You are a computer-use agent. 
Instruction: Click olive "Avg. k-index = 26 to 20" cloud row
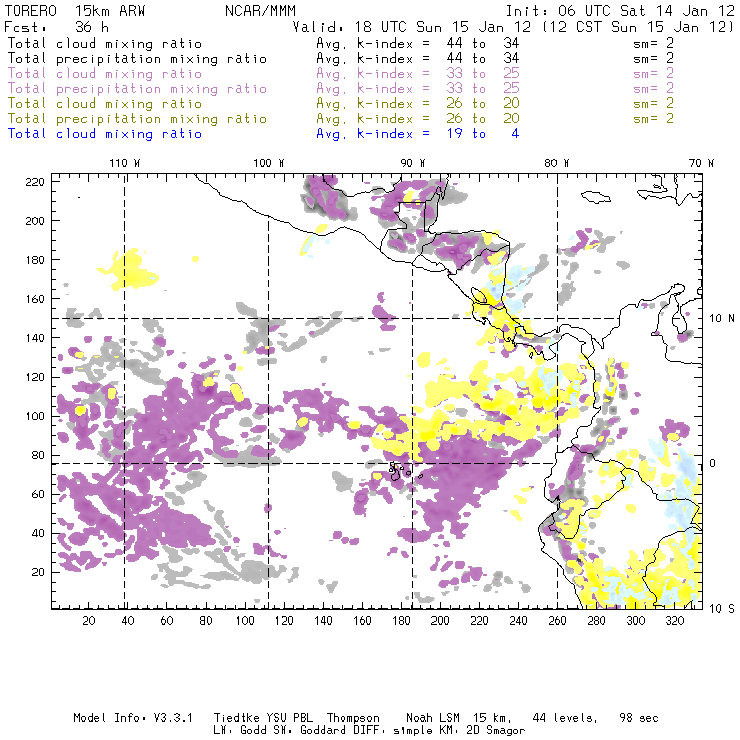pyautogui.click(x=418, y=104)
